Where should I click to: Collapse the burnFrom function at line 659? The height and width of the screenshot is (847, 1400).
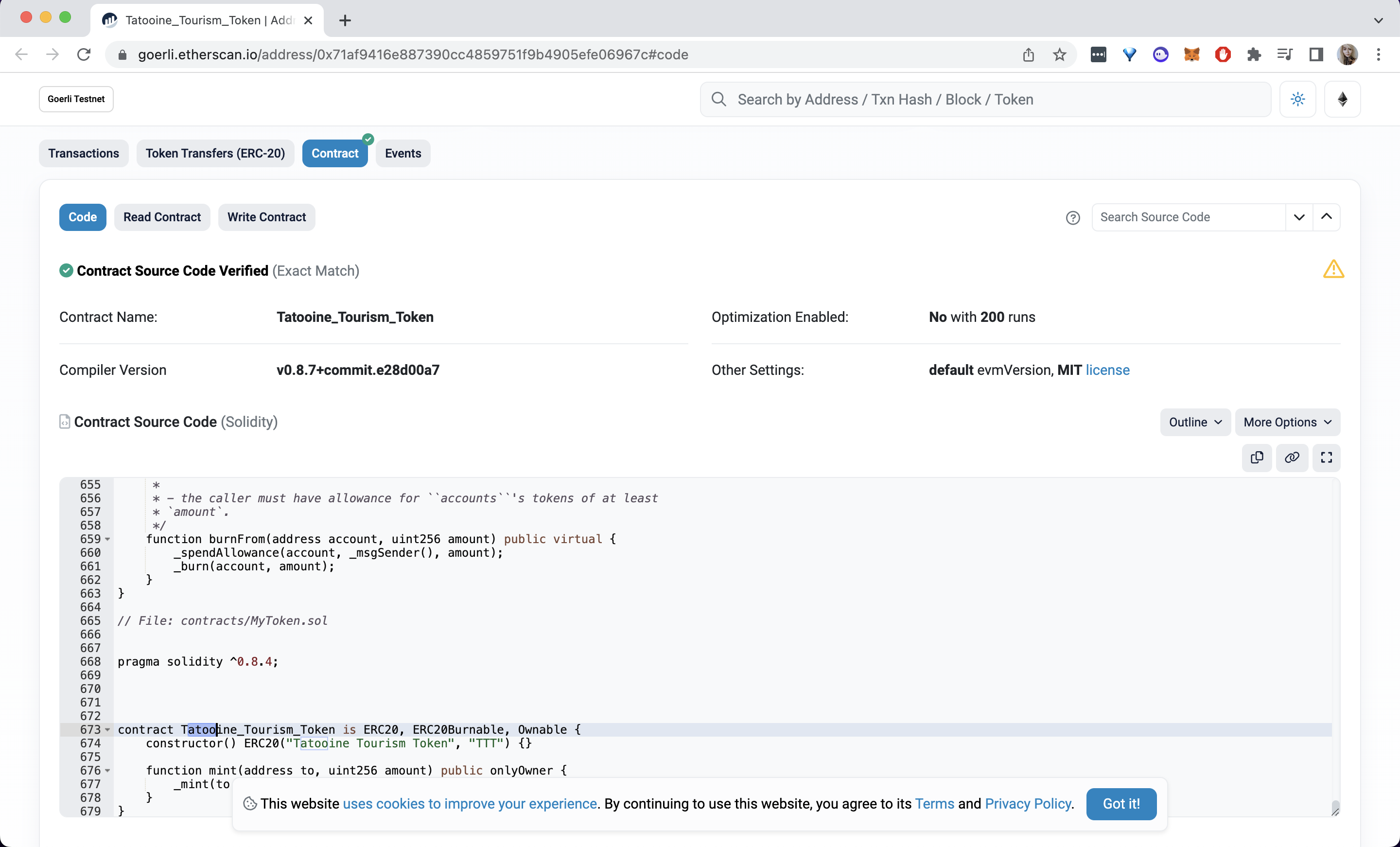point(107,540)
